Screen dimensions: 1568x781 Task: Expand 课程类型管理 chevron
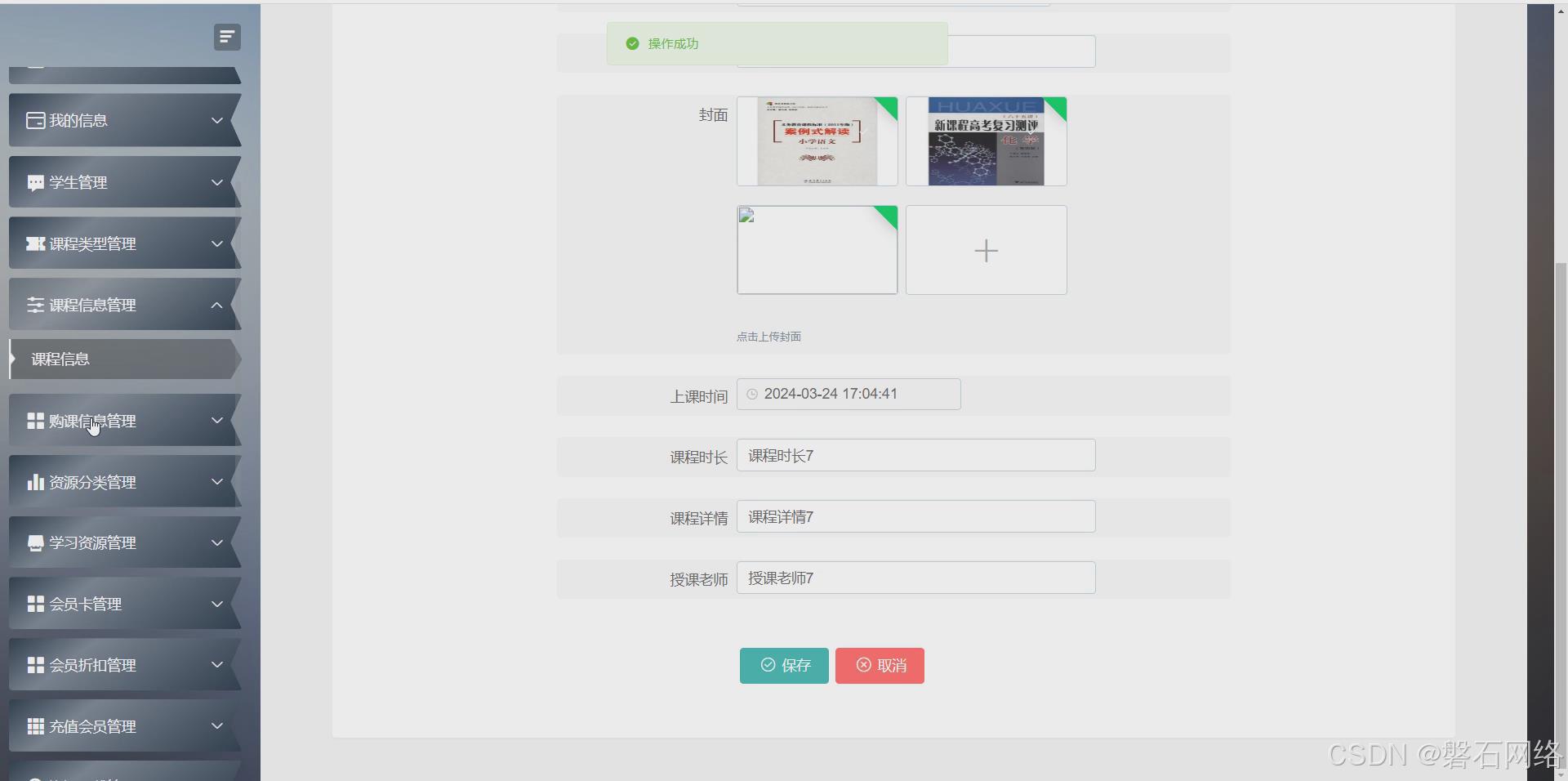click(217, 243)
